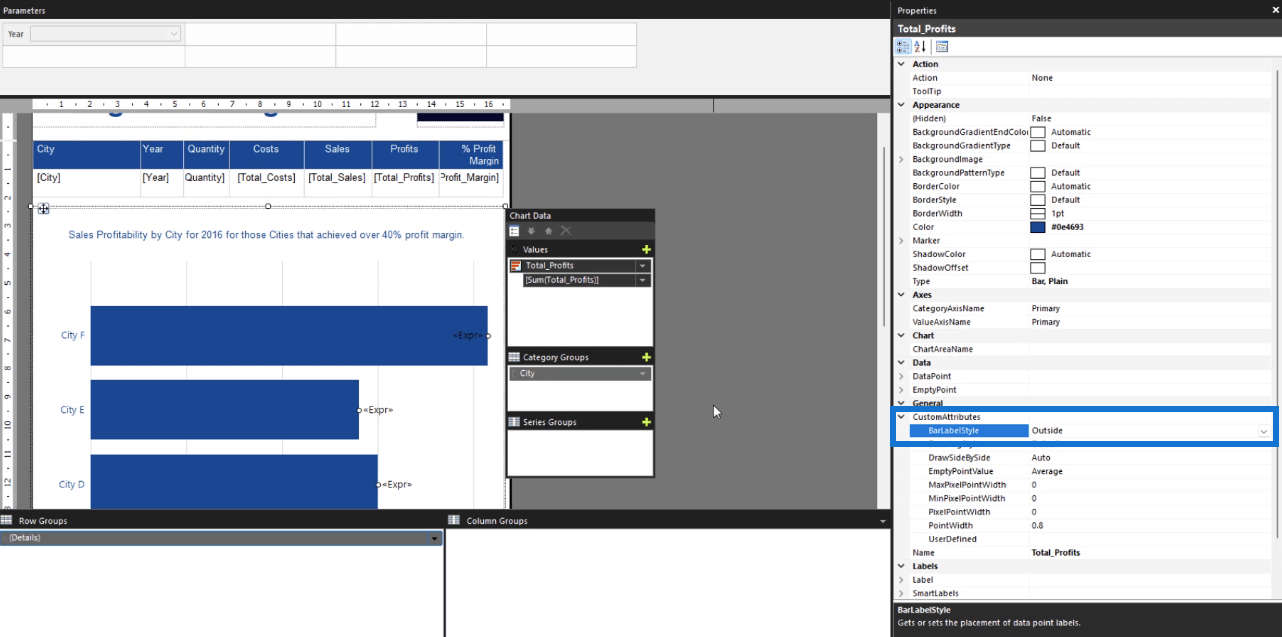Click the ShadowColor Automatic swatch
This screenshot has width=1282, height=637.
point(1038,254)
